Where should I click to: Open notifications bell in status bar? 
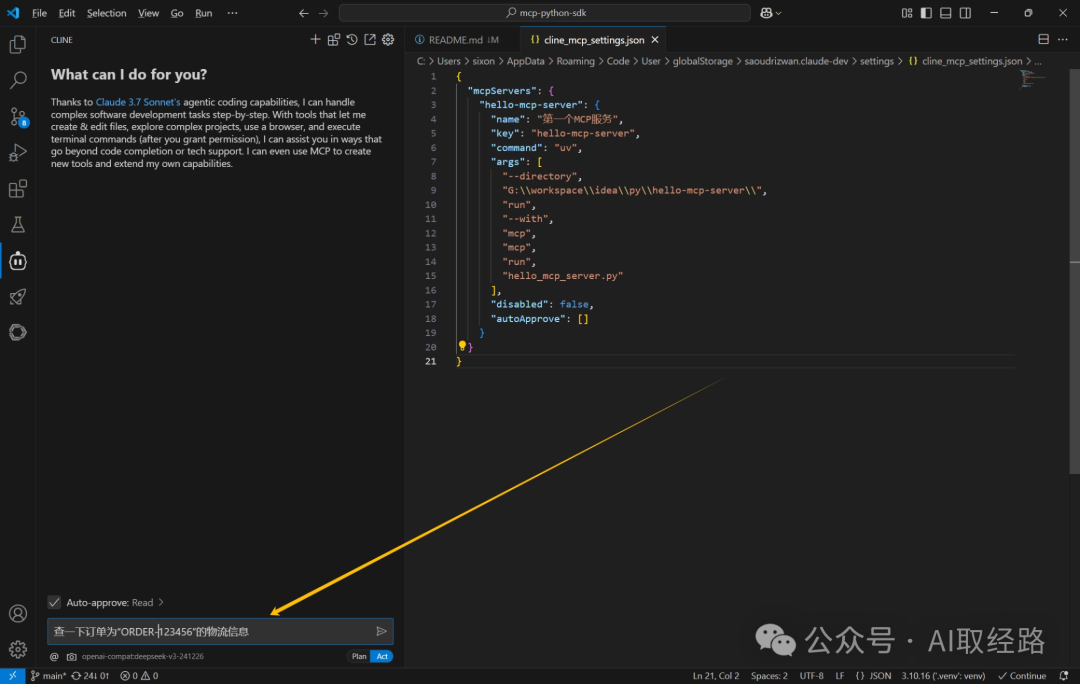(1064, 676)
